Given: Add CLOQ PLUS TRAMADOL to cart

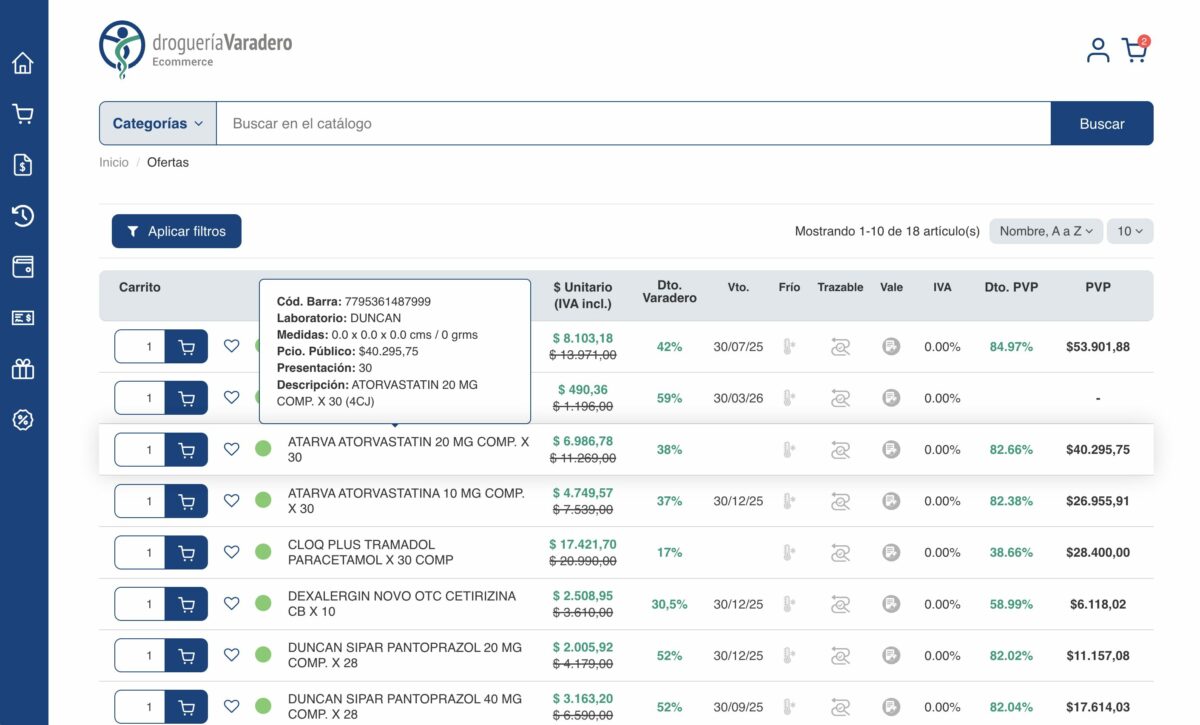Looking at the screenshot, I should point(186,553).
